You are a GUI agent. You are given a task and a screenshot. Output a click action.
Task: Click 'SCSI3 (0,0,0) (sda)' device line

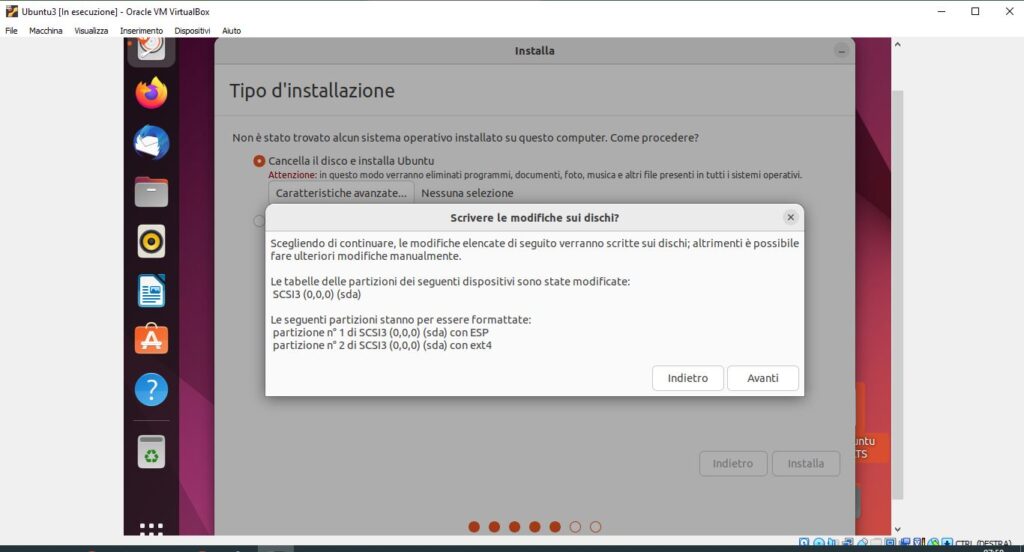pos(317,294)
